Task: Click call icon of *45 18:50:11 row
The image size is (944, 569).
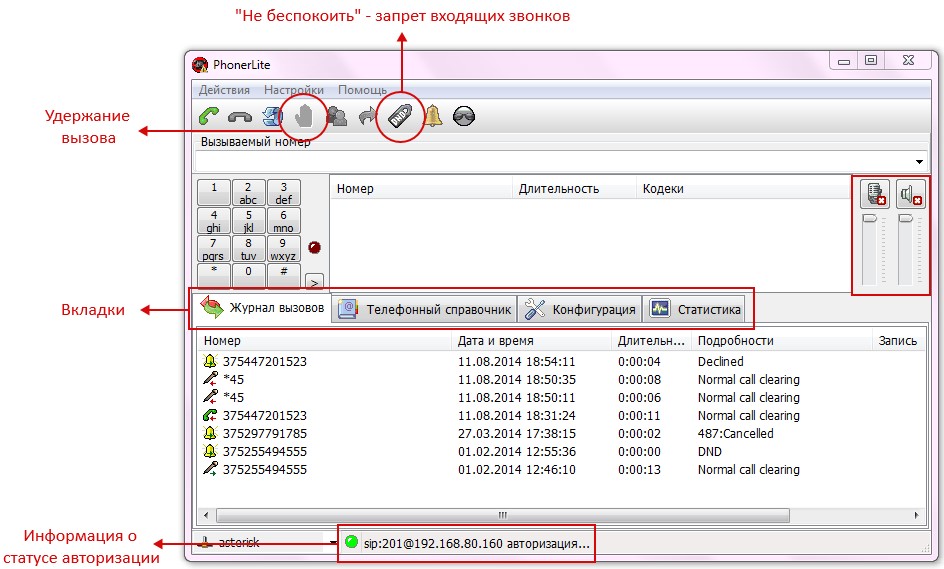Action: [210, 397]
